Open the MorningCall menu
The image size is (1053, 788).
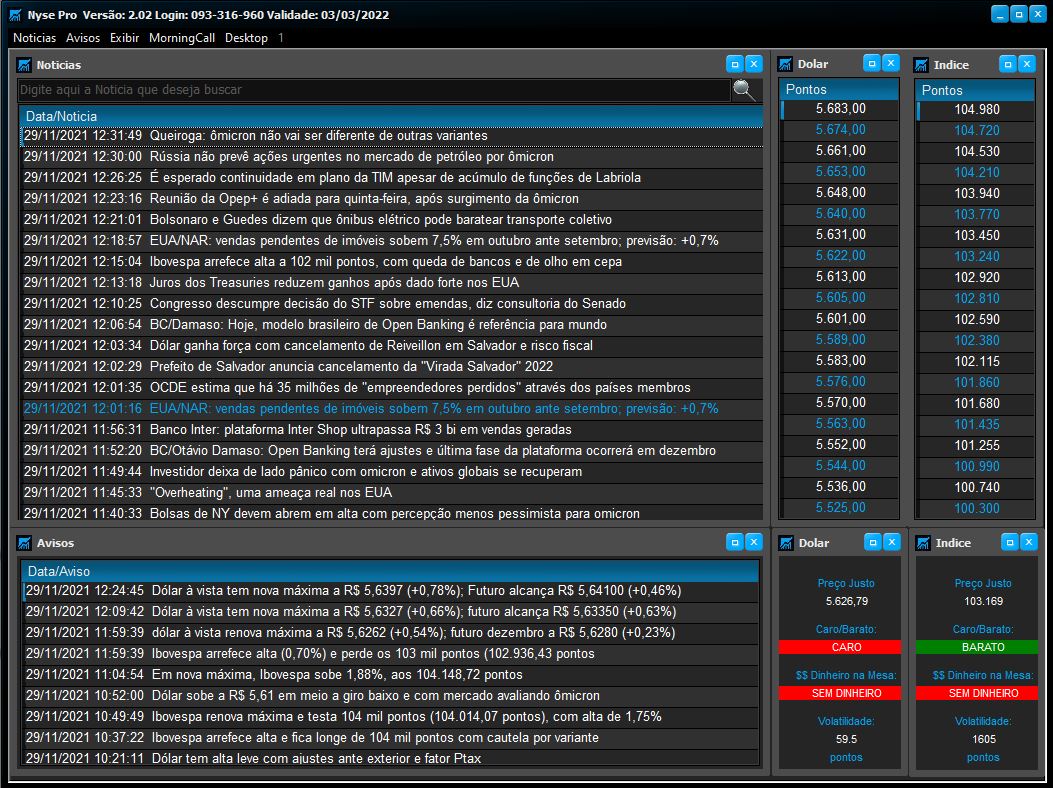coord(181,38)
